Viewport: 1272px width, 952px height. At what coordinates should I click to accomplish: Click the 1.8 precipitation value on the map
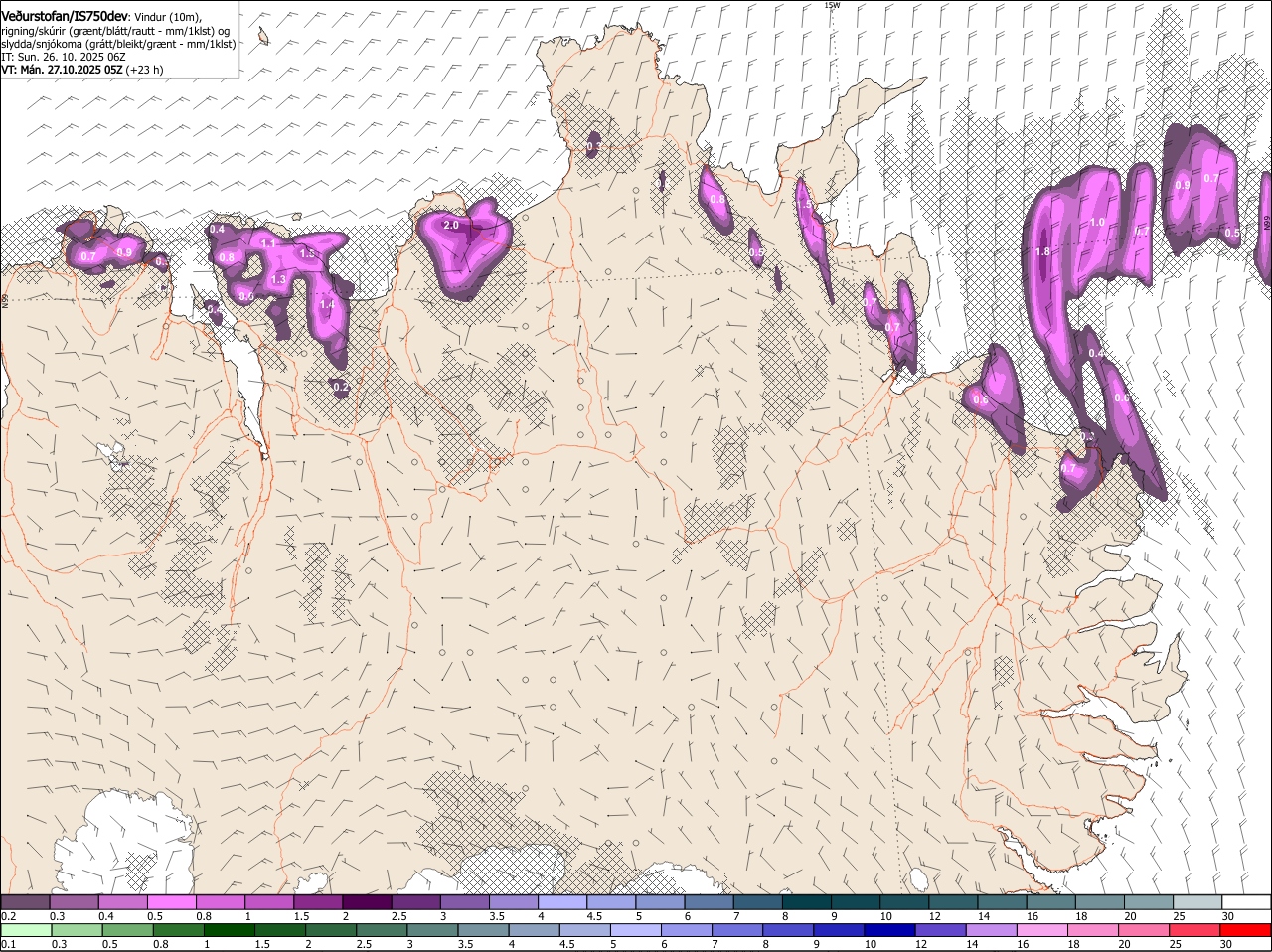[1042, 252]
